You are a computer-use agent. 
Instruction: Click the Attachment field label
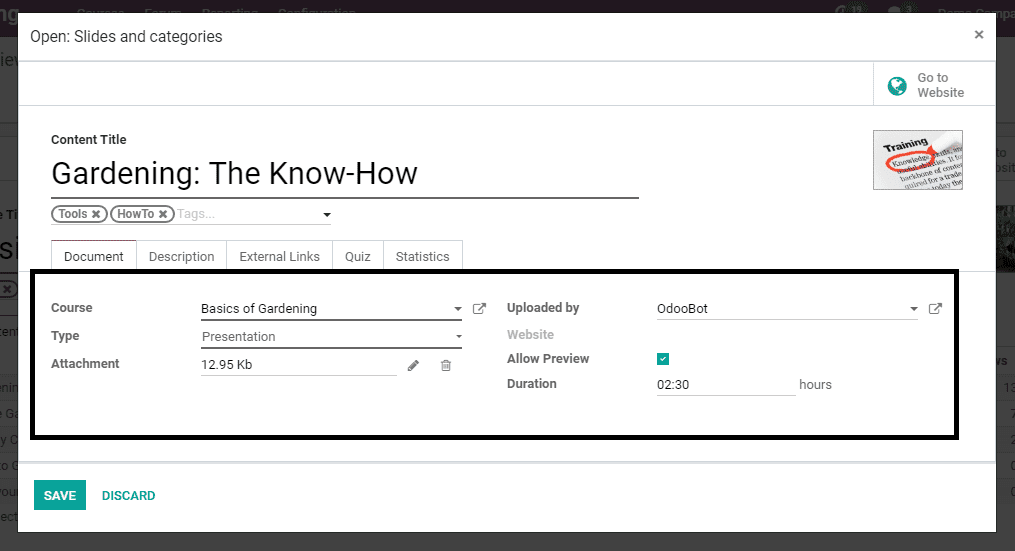point(85,364)
